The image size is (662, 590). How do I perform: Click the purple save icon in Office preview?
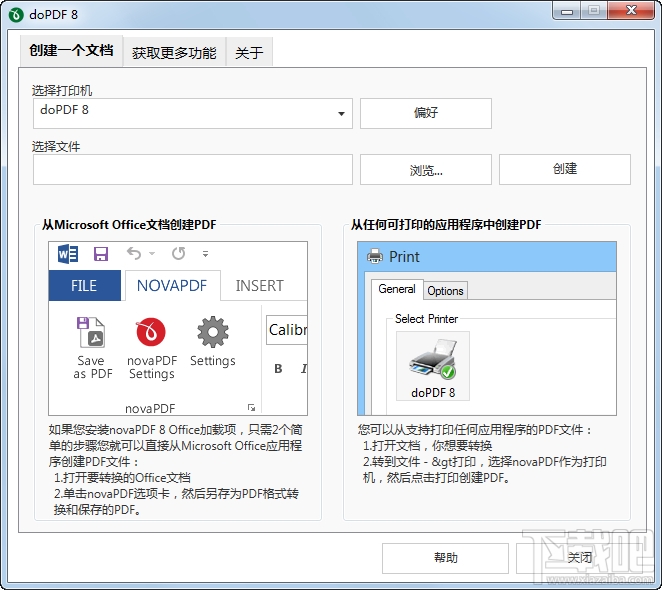(x=101, y=254)
